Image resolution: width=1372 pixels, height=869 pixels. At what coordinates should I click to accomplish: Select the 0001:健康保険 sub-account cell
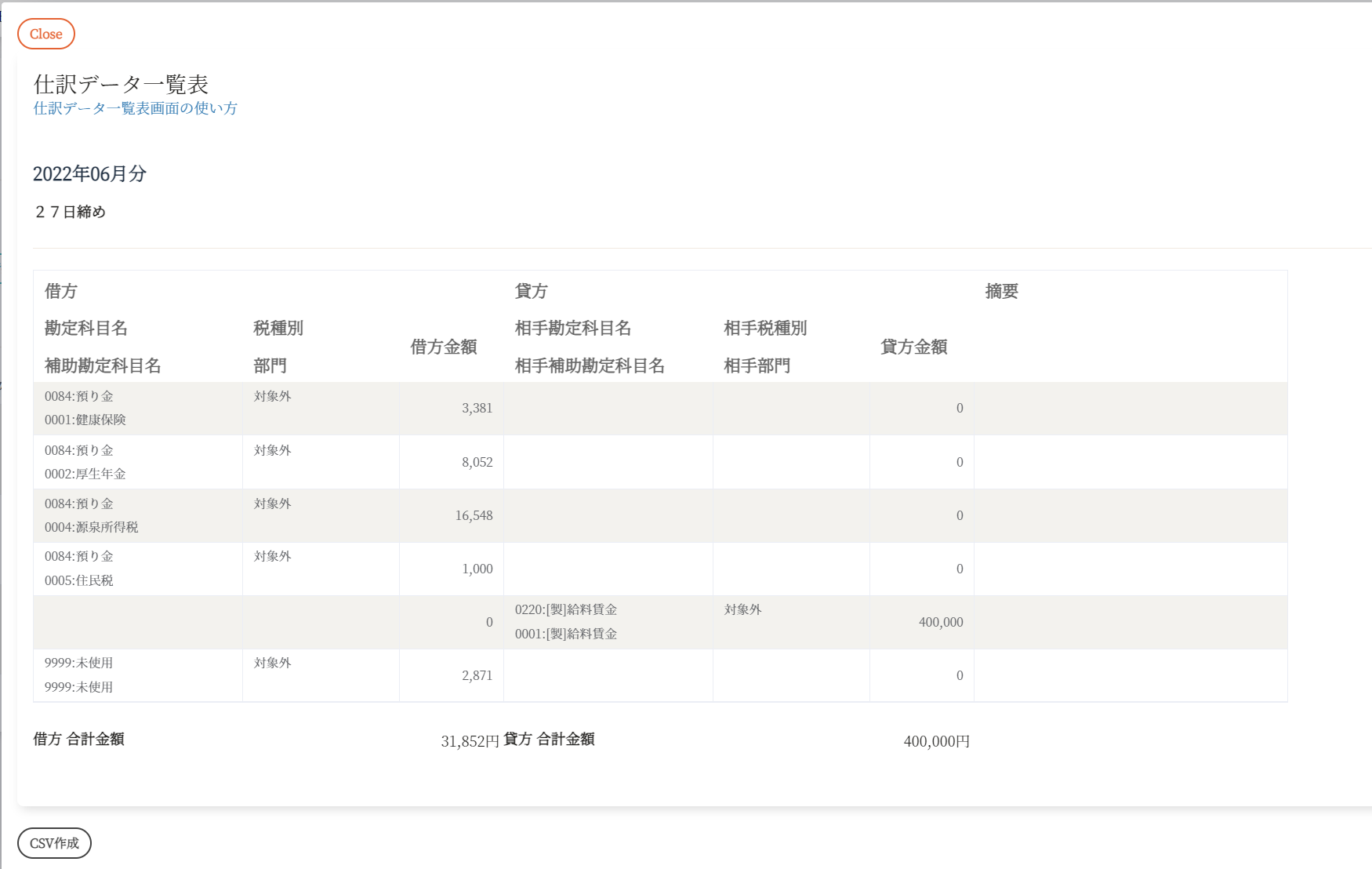click(85, 420)
